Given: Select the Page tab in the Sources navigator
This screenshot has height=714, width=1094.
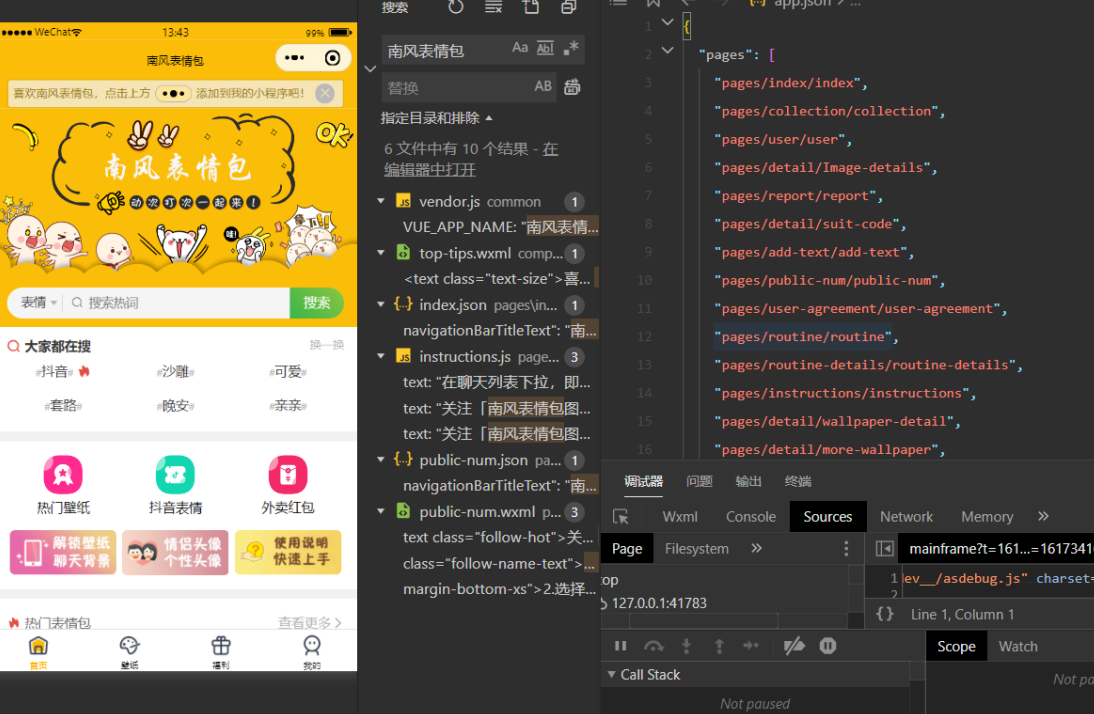Looking at the screenshot, I should pyautogui.click(x=627, y=549).
